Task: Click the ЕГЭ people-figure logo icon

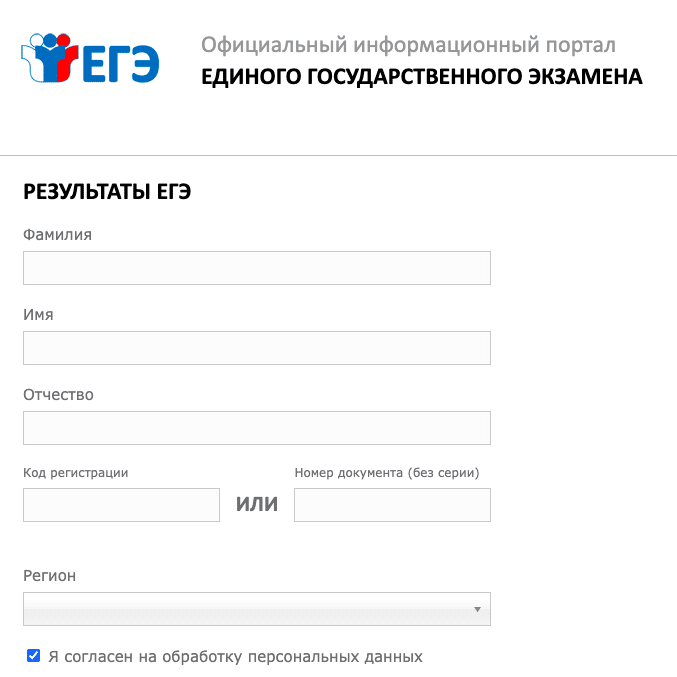Action: point(50,58)
